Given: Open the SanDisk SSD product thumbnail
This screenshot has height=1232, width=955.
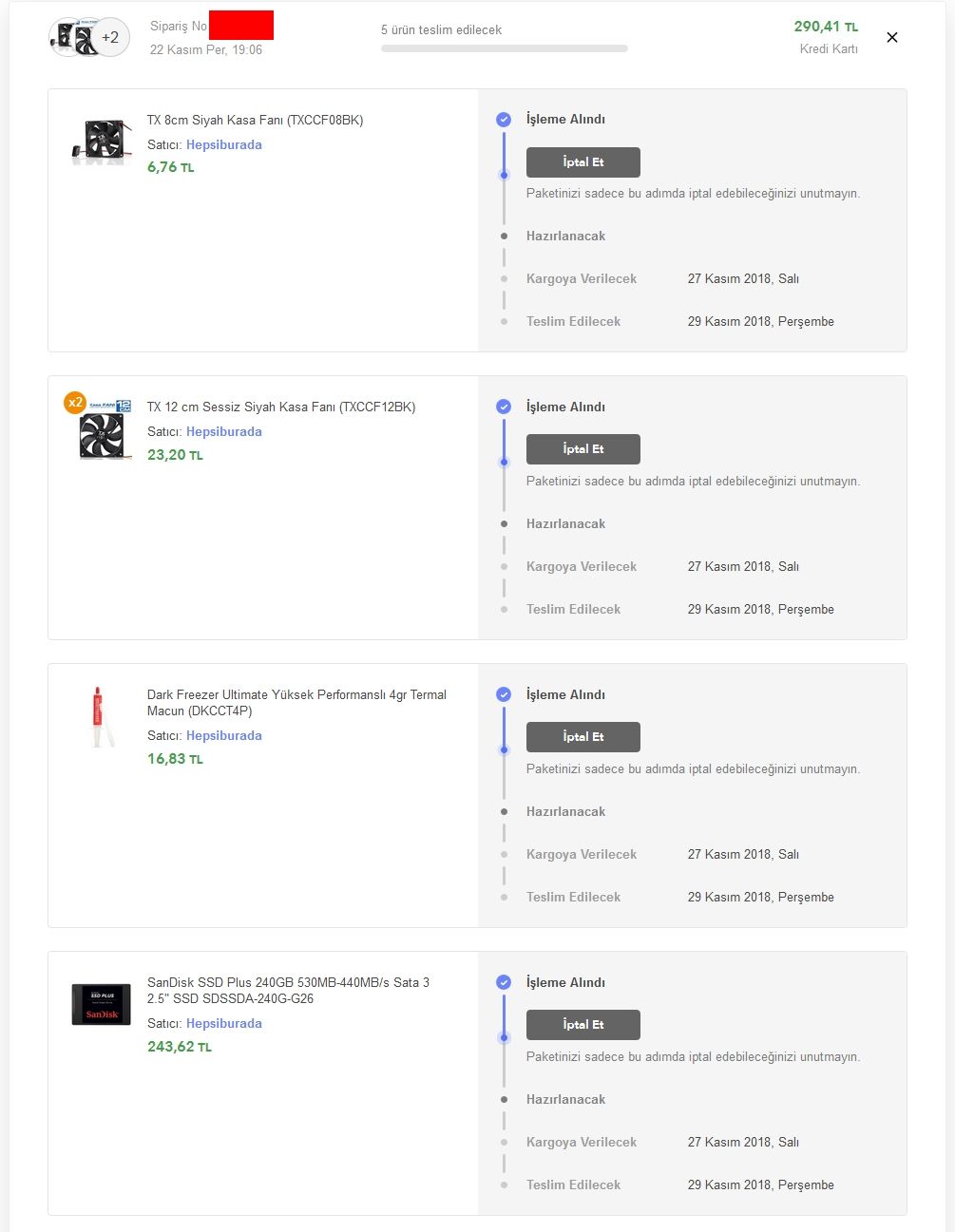Looking at the screenshot, I should click(x=101, y=1004).
